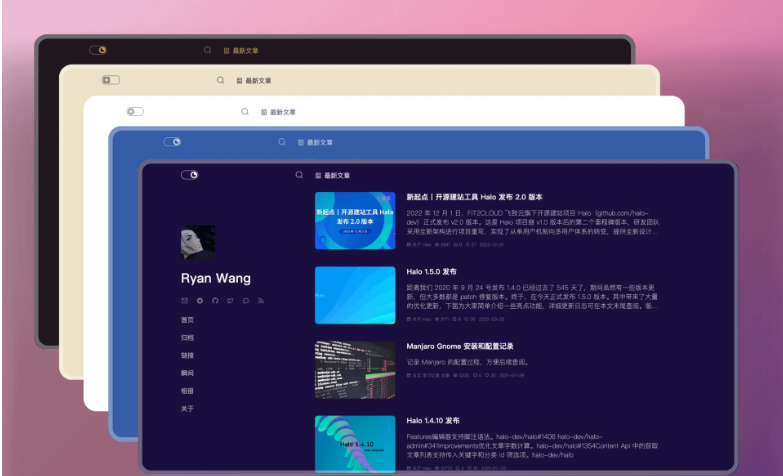Open search in the black window
The image size is (783, 476).
pyautogui.click(x=207, y=50)
